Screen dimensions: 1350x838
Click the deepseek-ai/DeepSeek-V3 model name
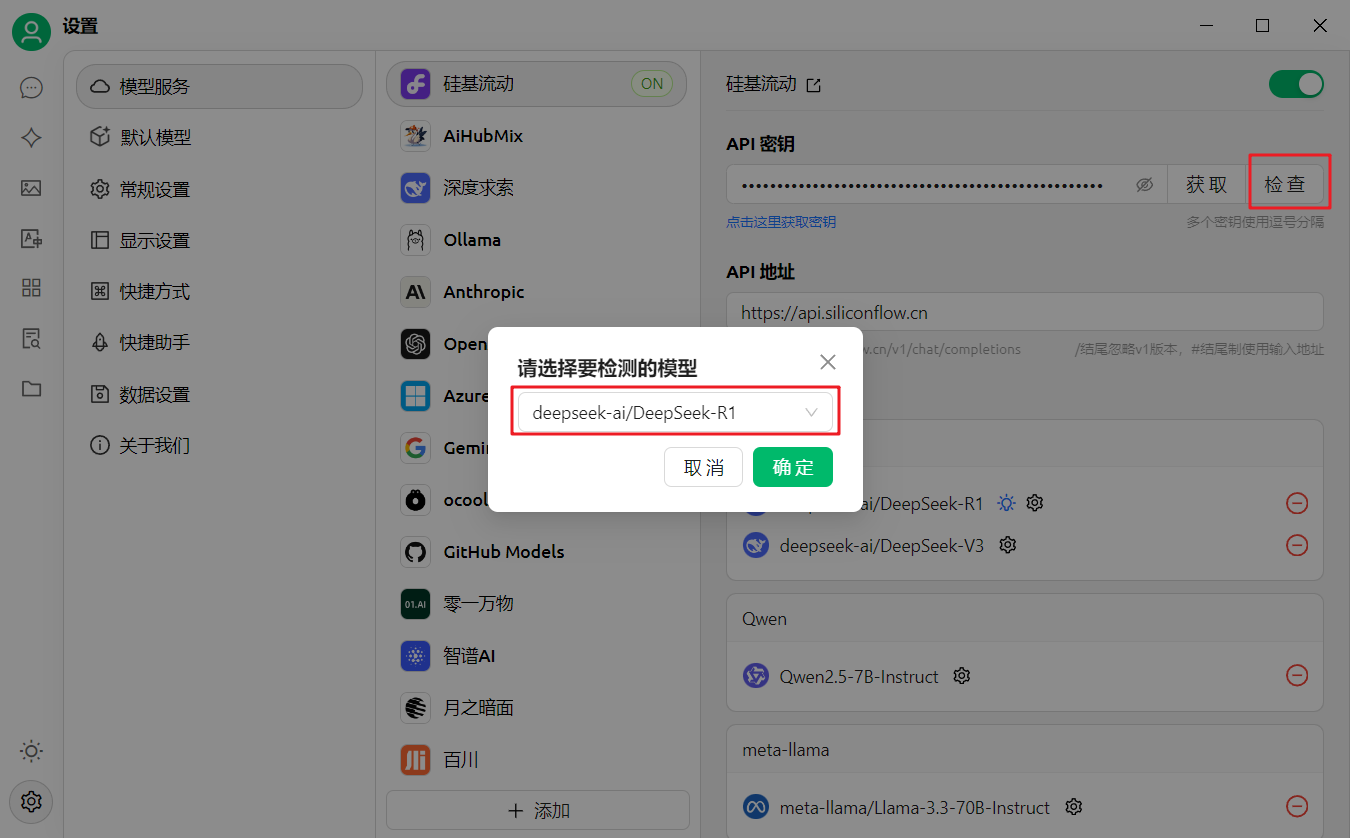click(882, 545)
